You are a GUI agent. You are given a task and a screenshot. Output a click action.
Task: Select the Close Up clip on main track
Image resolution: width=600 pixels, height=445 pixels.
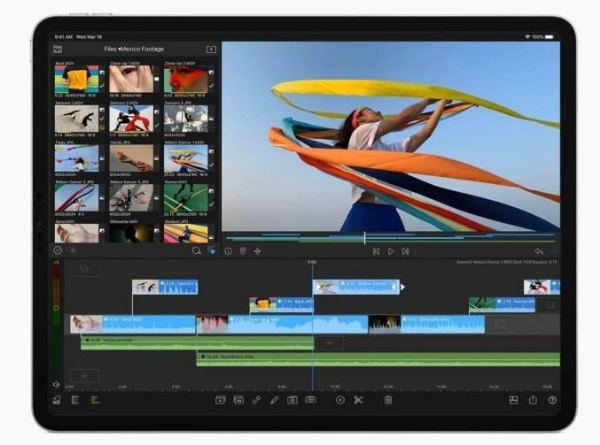282,324
